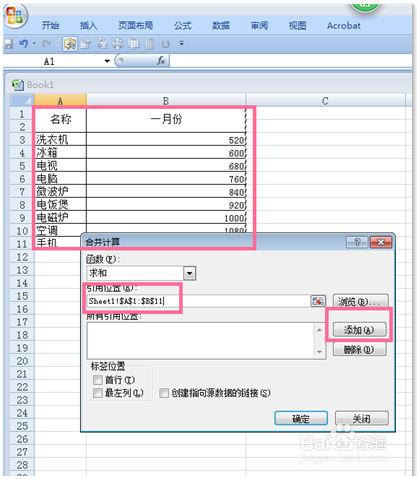Switch to the 数据 ribbon tab
420x479 pixels.
221,25
